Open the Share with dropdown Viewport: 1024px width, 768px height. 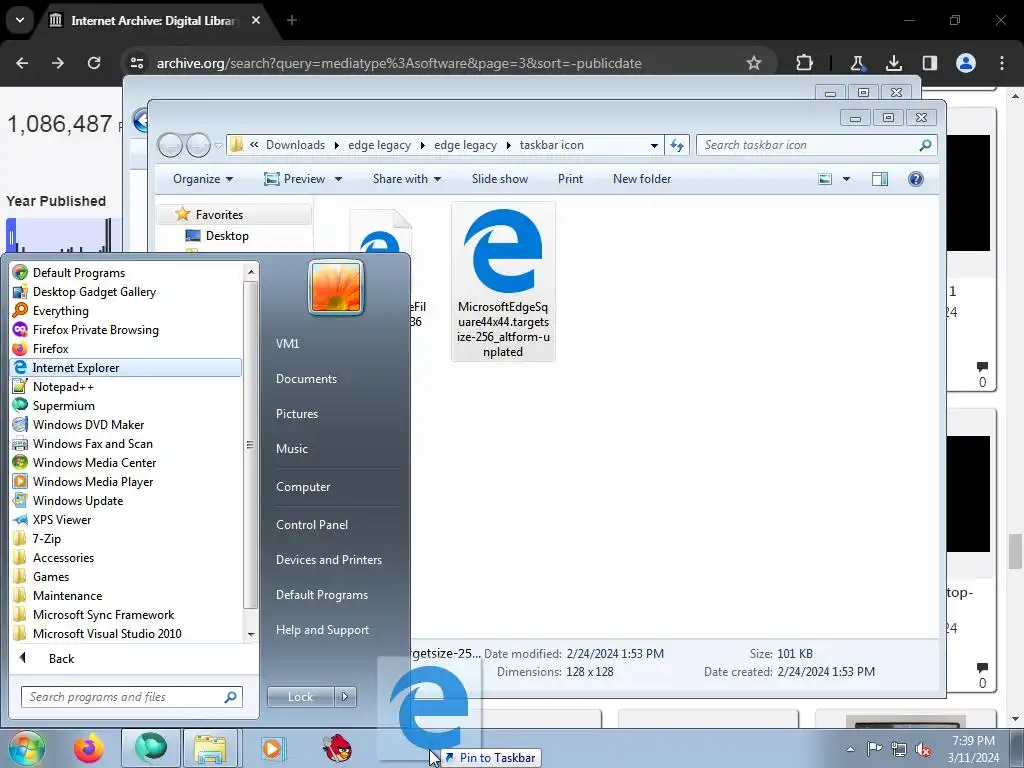(x=407, y=179)
